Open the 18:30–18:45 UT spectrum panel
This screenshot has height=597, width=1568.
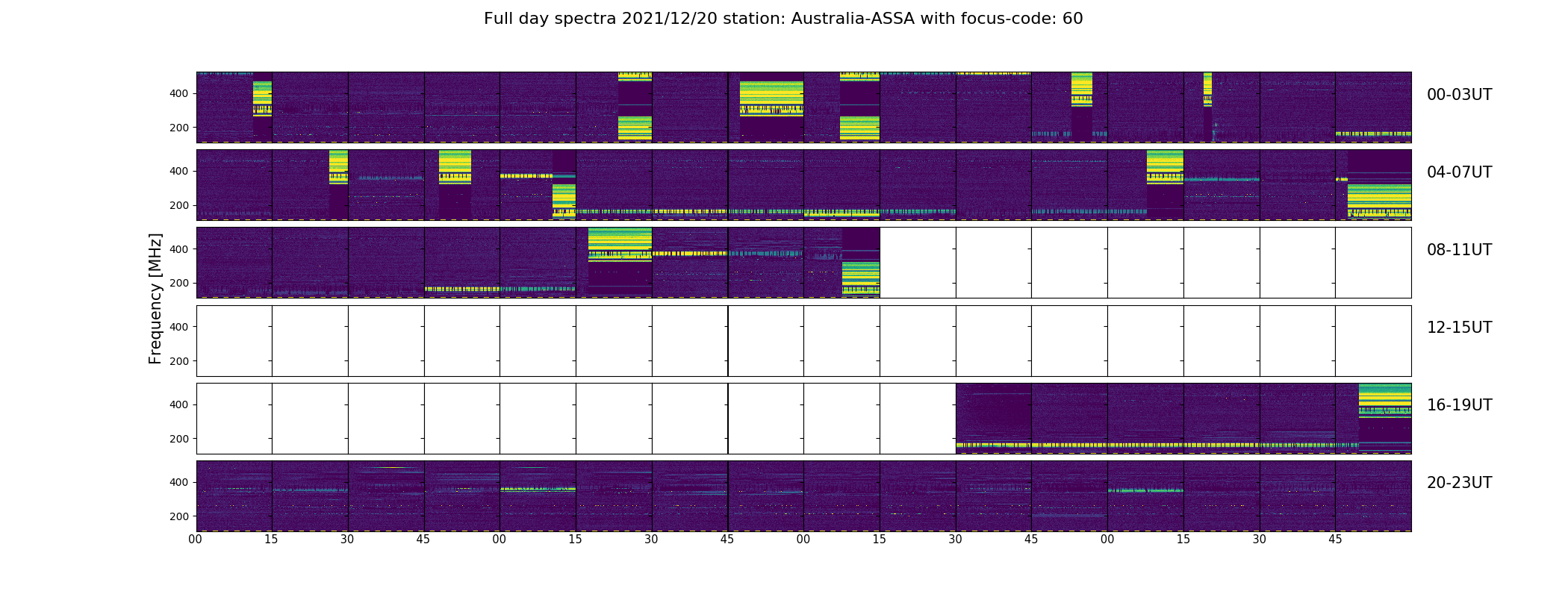pyautogui.click(x=993, y=419)
